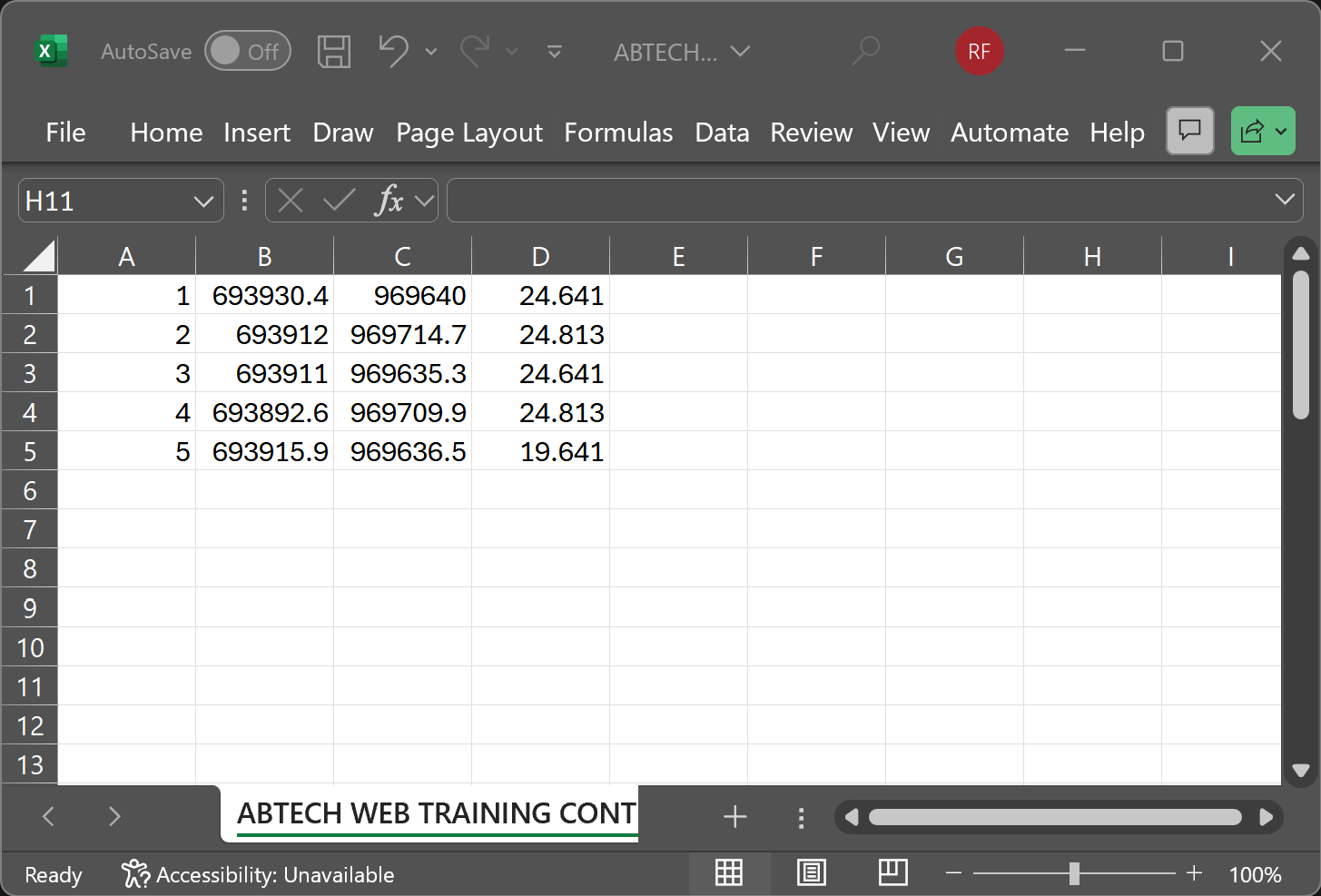1321x896 pixels.
Task: Select Normal view in status bar
Action: (729, 873)
